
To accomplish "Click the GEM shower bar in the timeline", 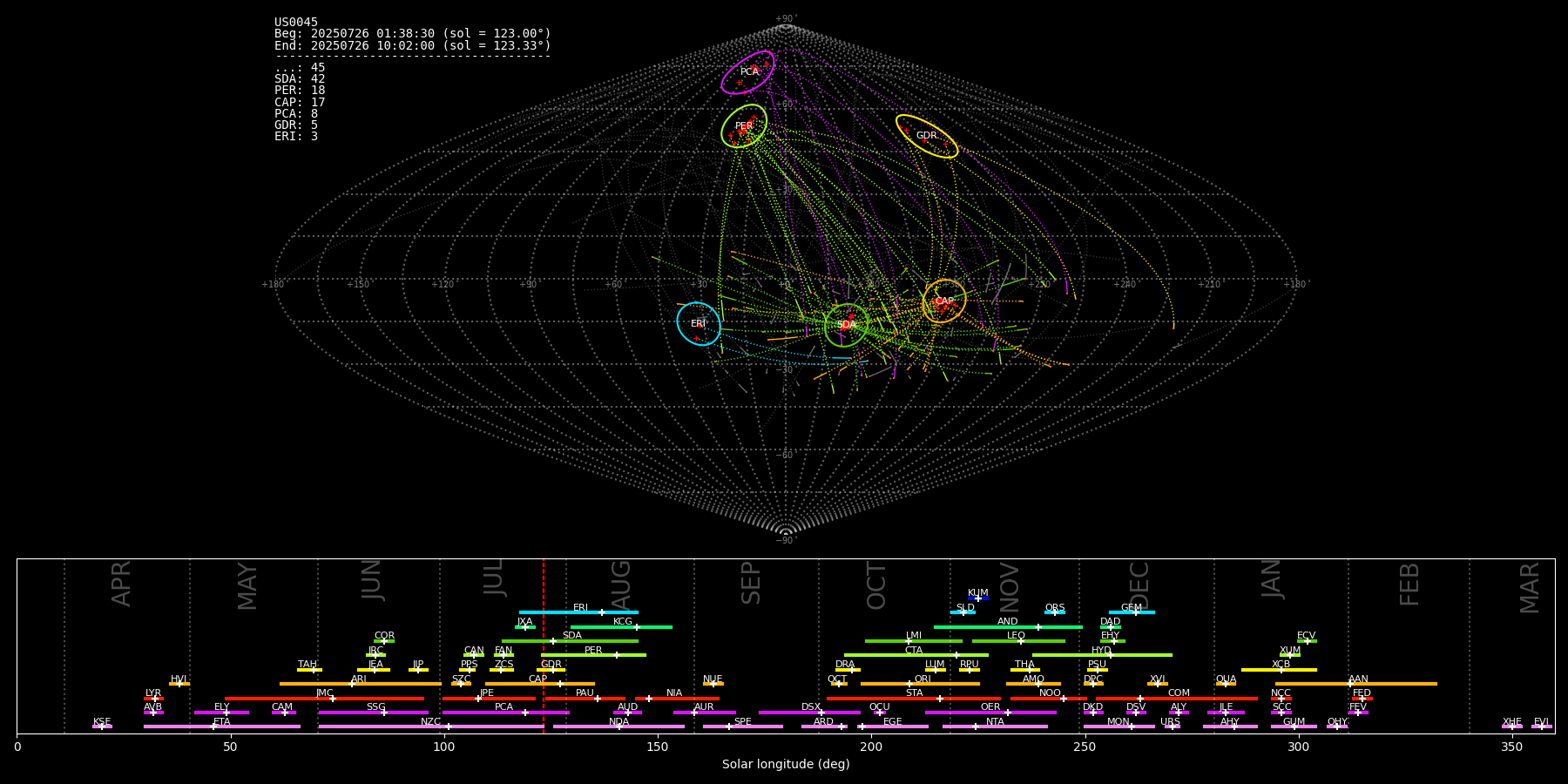I will point(1132,612).
